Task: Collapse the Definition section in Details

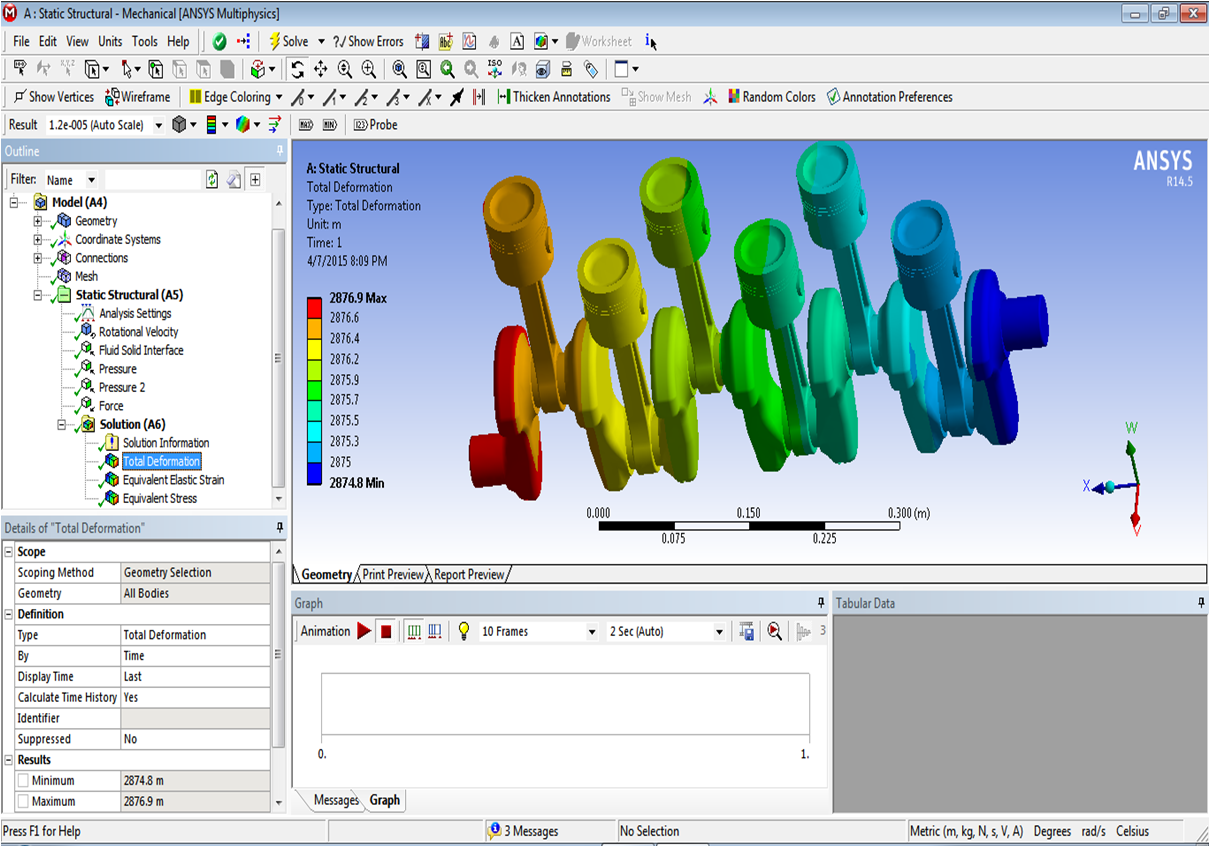Action: 8,614
